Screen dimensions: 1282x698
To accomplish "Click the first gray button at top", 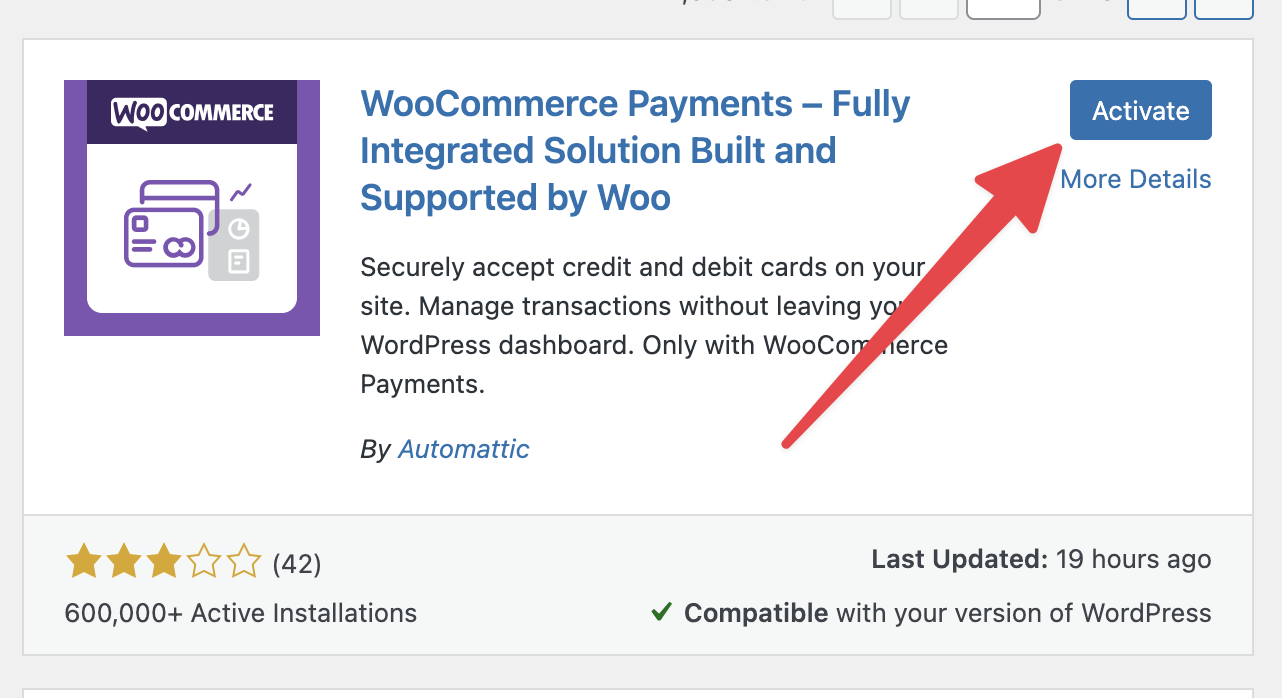I will (861, 9).
